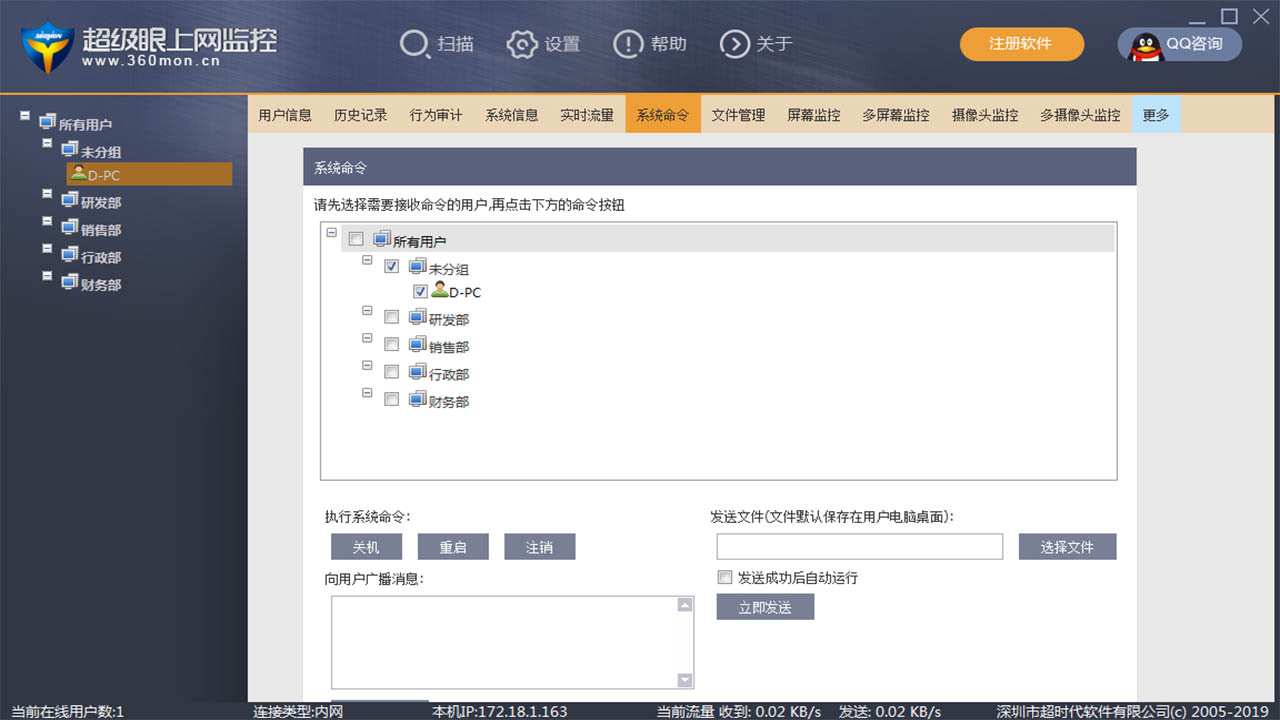The height and width of the screenshot is (720, 1280).
Task: Enable 发送成功后自动运行 option
Action: point(724,577)
